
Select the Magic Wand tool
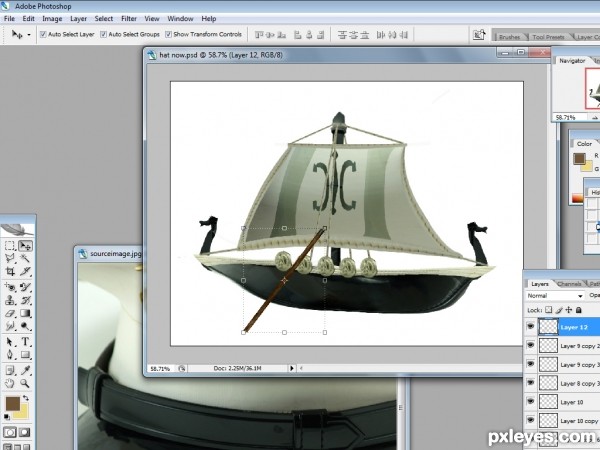click(x=25, y=258)
